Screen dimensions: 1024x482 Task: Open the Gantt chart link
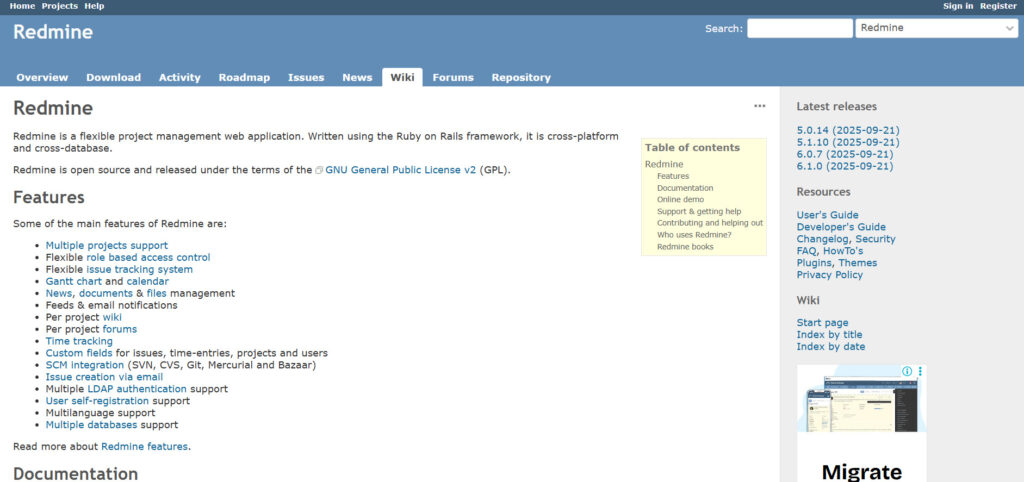pos(74,281)
